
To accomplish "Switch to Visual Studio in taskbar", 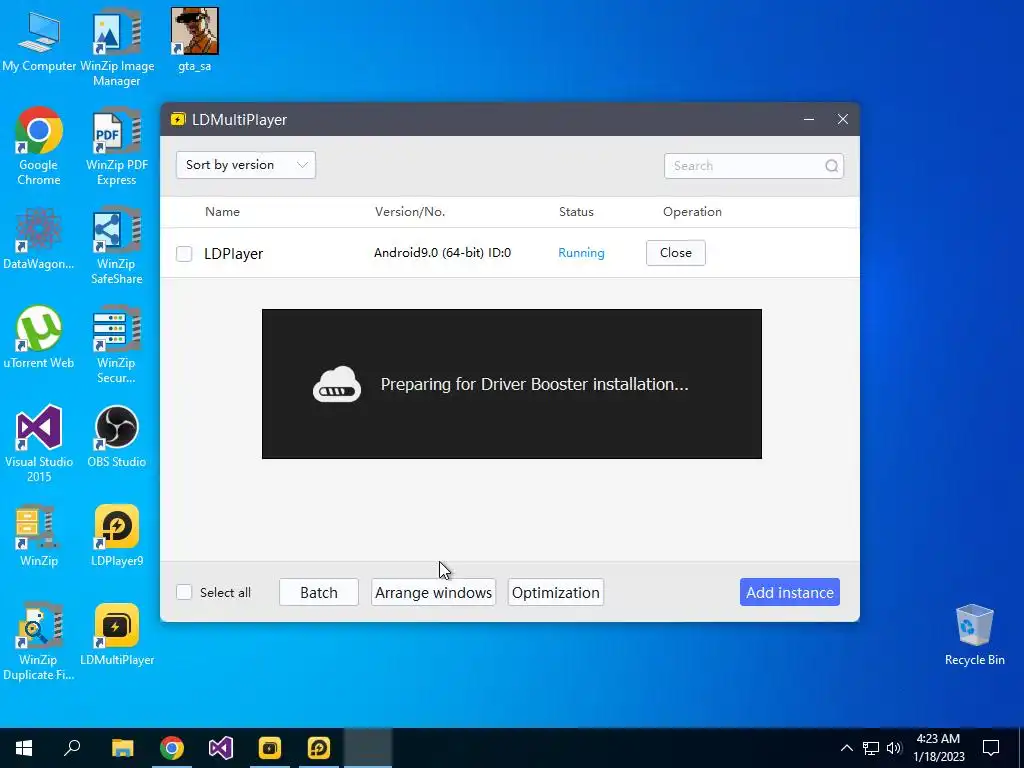I will point(221,748).
